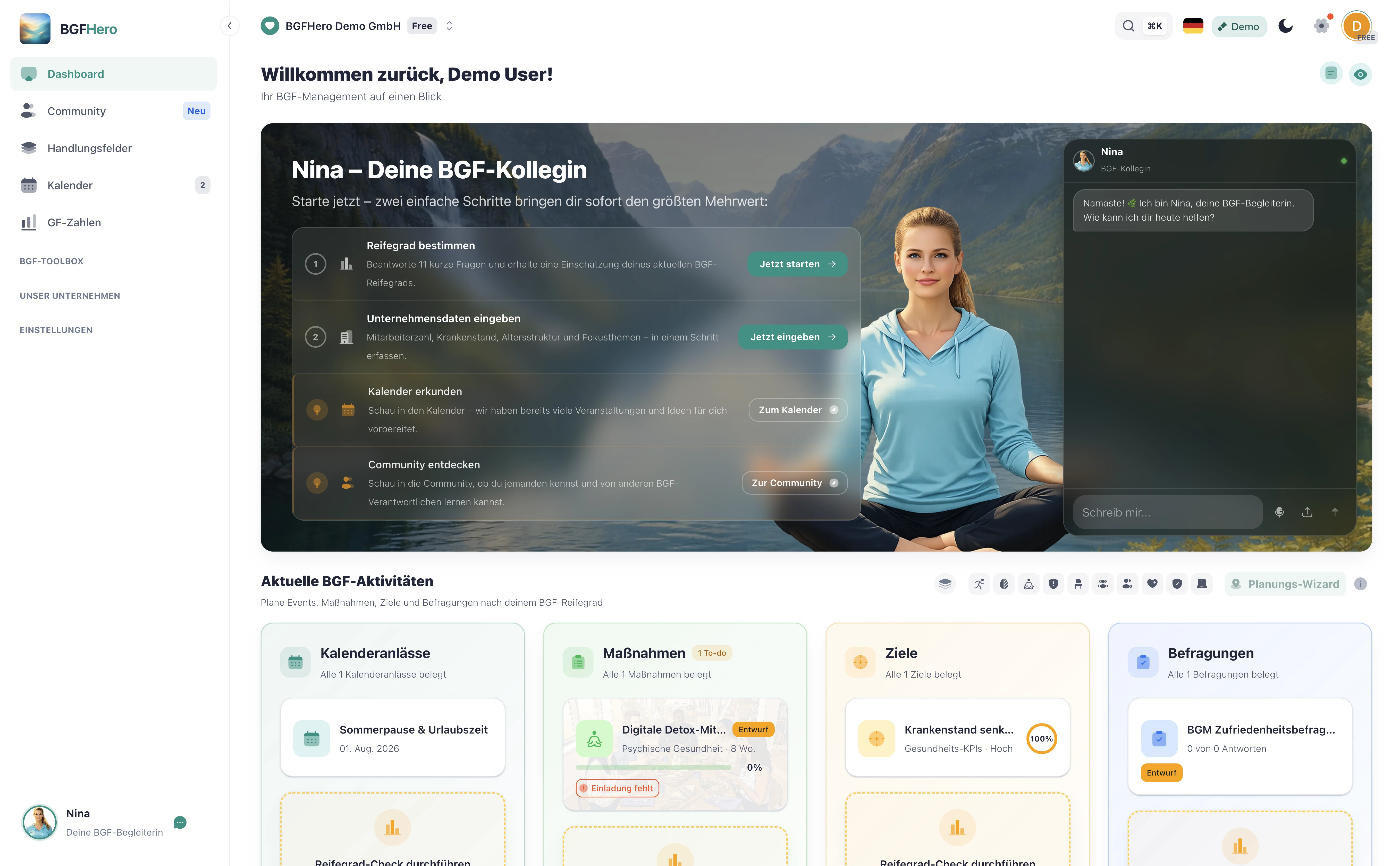
Task: Open the company switcher chevrons next to Free badge
Action: click(450, 26)
